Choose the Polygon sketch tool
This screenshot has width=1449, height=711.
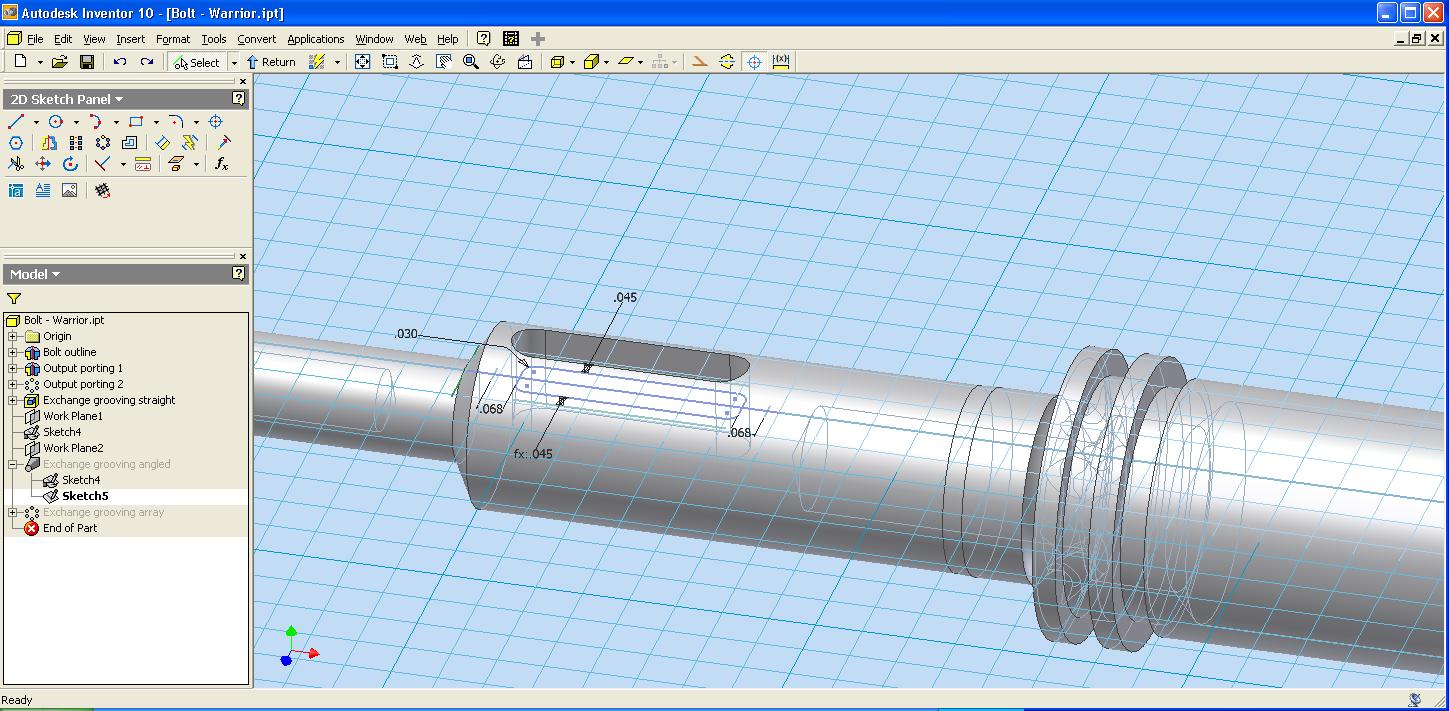16,143
